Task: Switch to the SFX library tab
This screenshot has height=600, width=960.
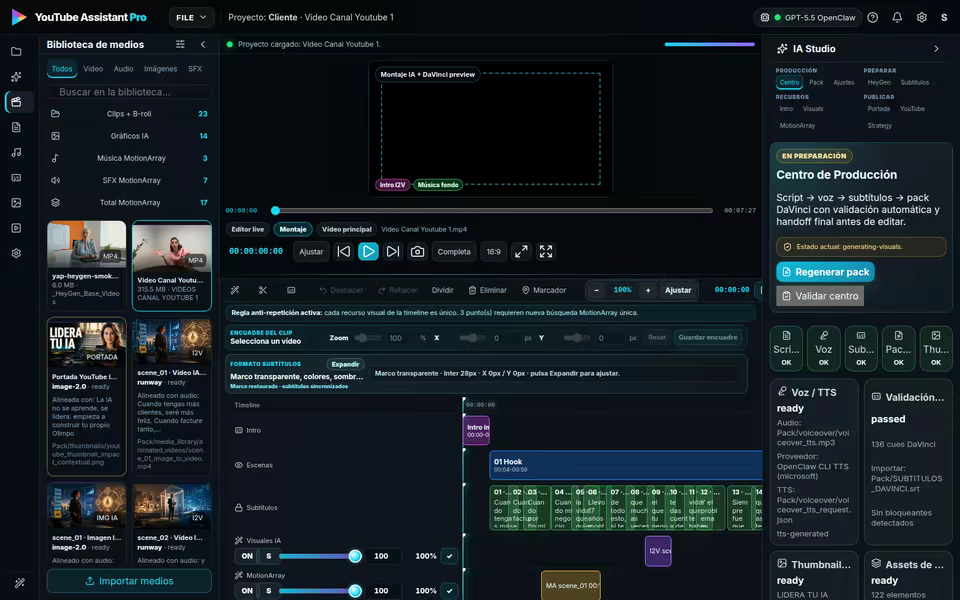Action: click(195, 69)
